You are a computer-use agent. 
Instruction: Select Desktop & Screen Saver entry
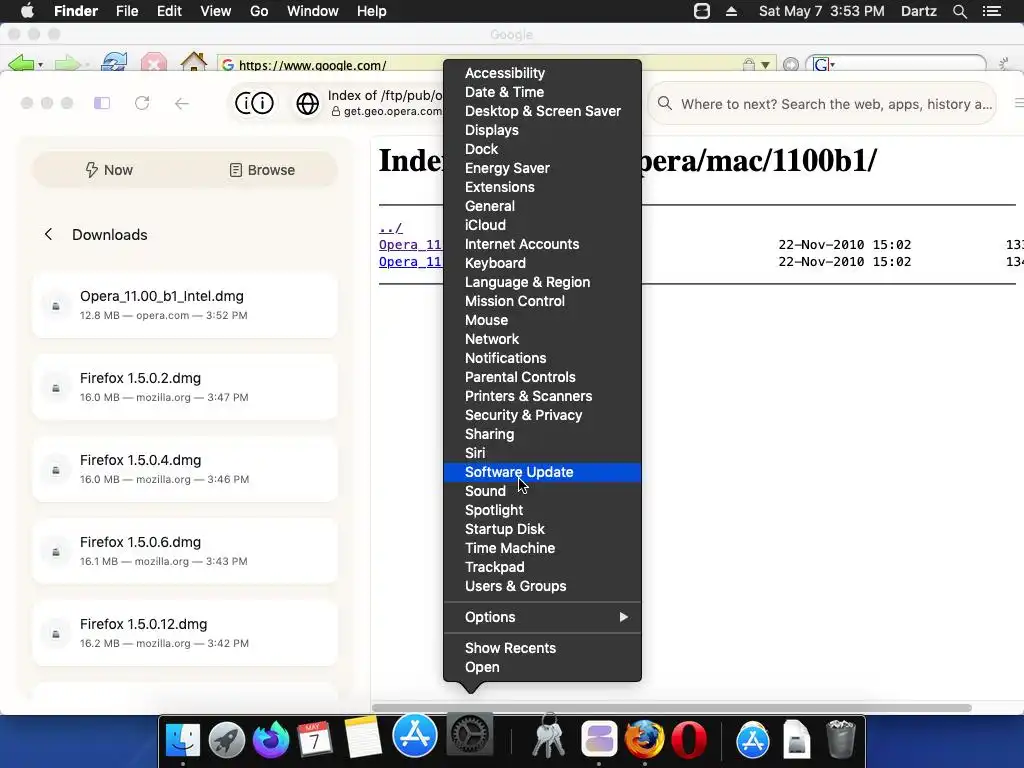tap(542, 111)
